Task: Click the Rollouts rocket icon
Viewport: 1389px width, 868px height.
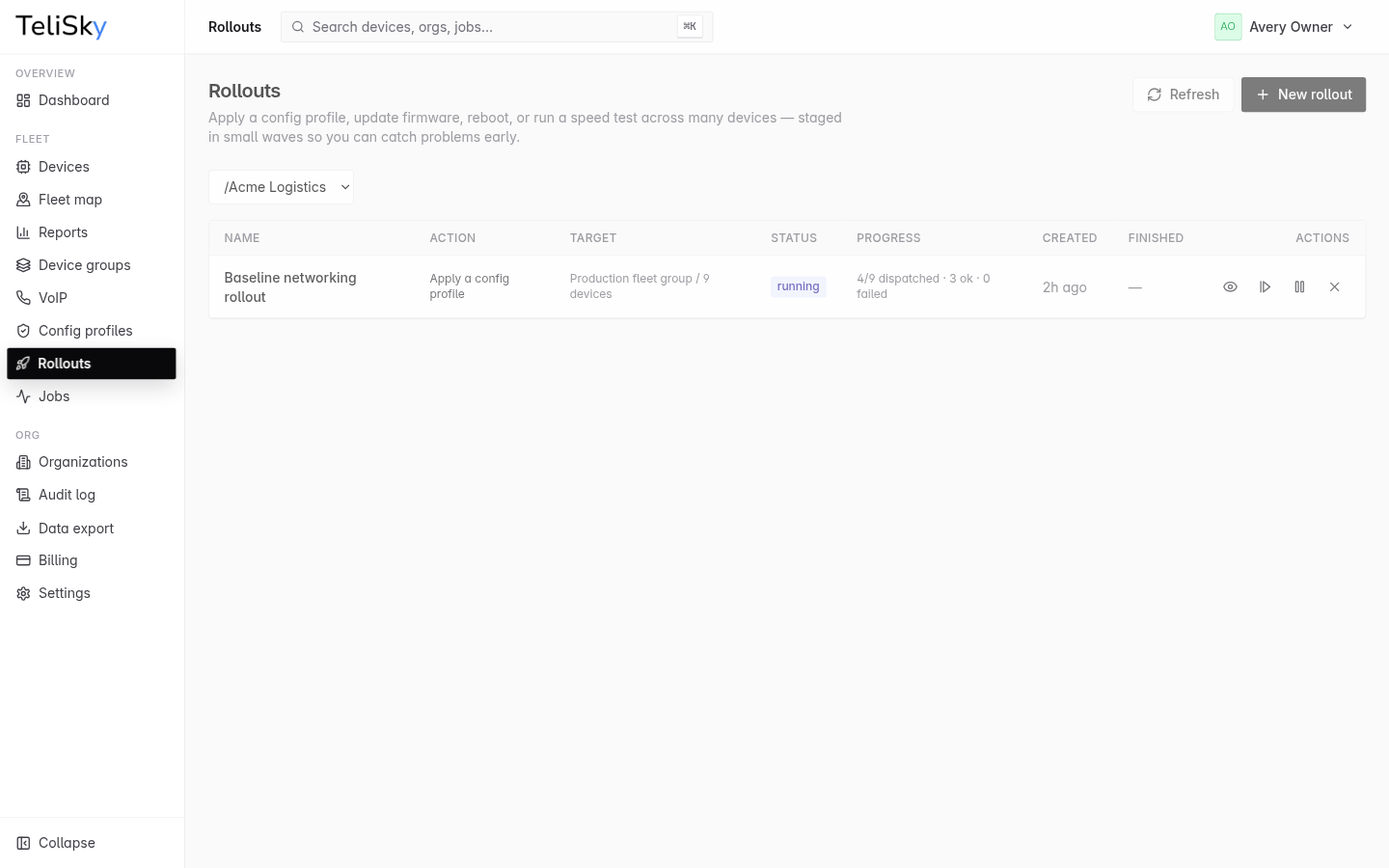Action: 23,364
